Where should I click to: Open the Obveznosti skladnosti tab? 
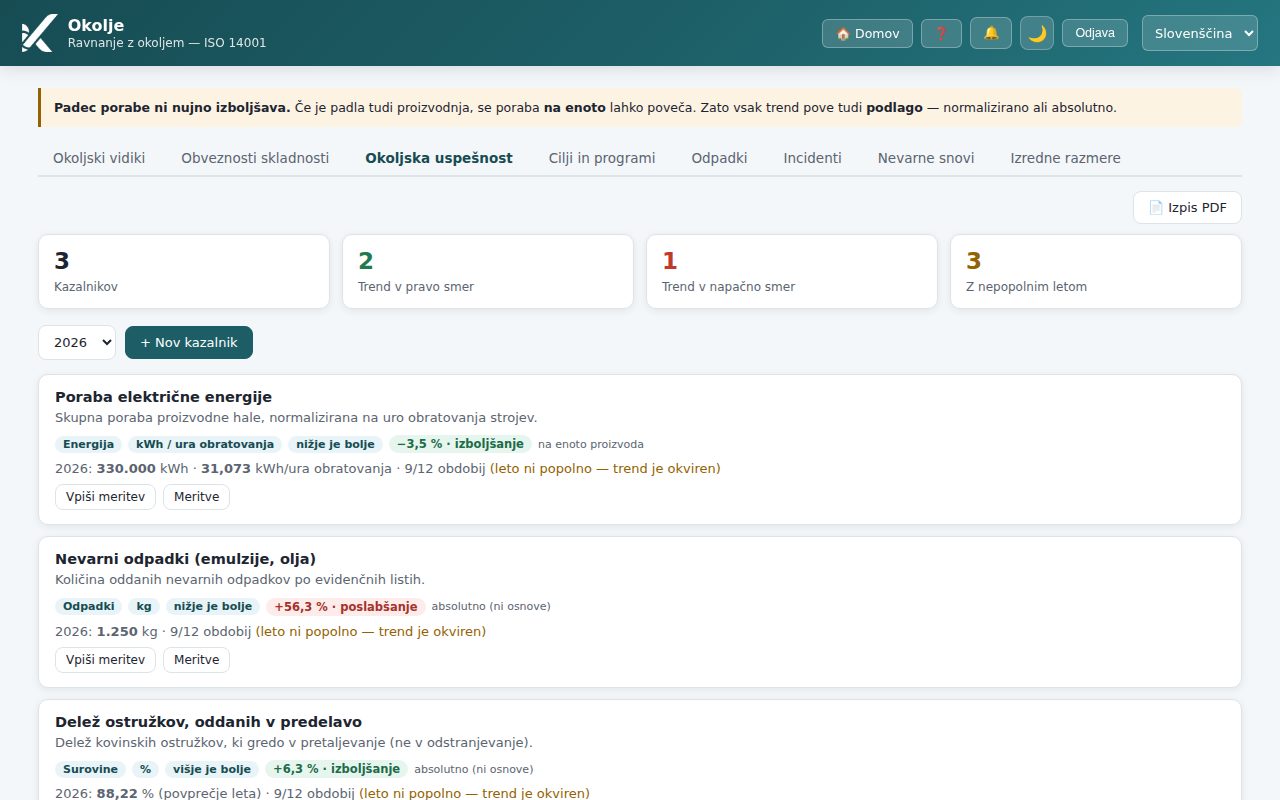(x=255, y=158)
